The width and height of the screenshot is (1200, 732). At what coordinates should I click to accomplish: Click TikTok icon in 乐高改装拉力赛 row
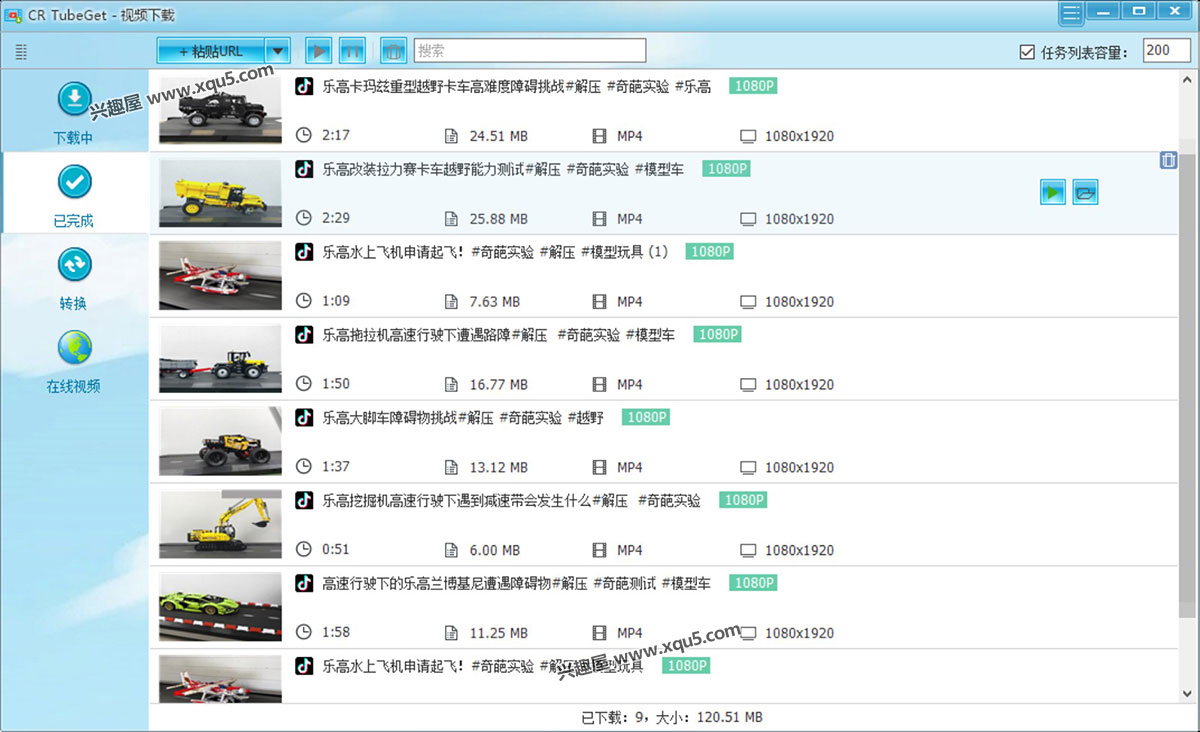pyautogui.click(x=304, y=169)
